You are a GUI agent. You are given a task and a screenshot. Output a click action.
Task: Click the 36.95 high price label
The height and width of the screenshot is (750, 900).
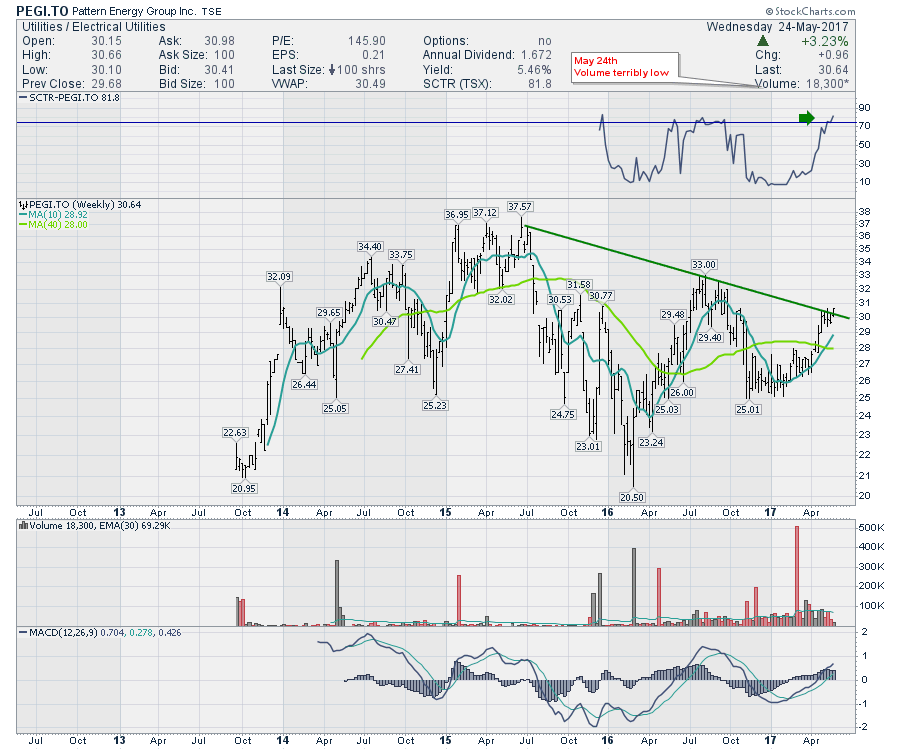457,215
